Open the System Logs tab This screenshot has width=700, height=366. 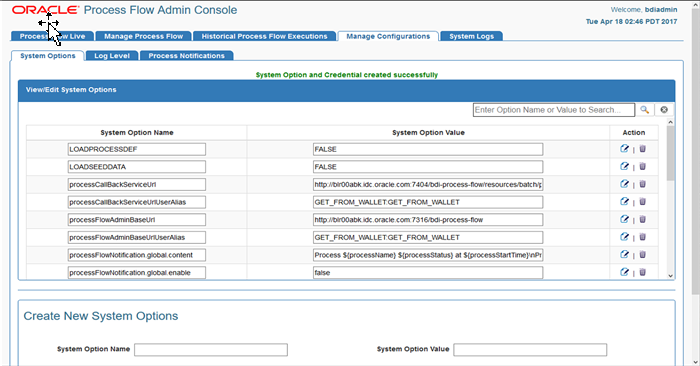tap(471, 36)
